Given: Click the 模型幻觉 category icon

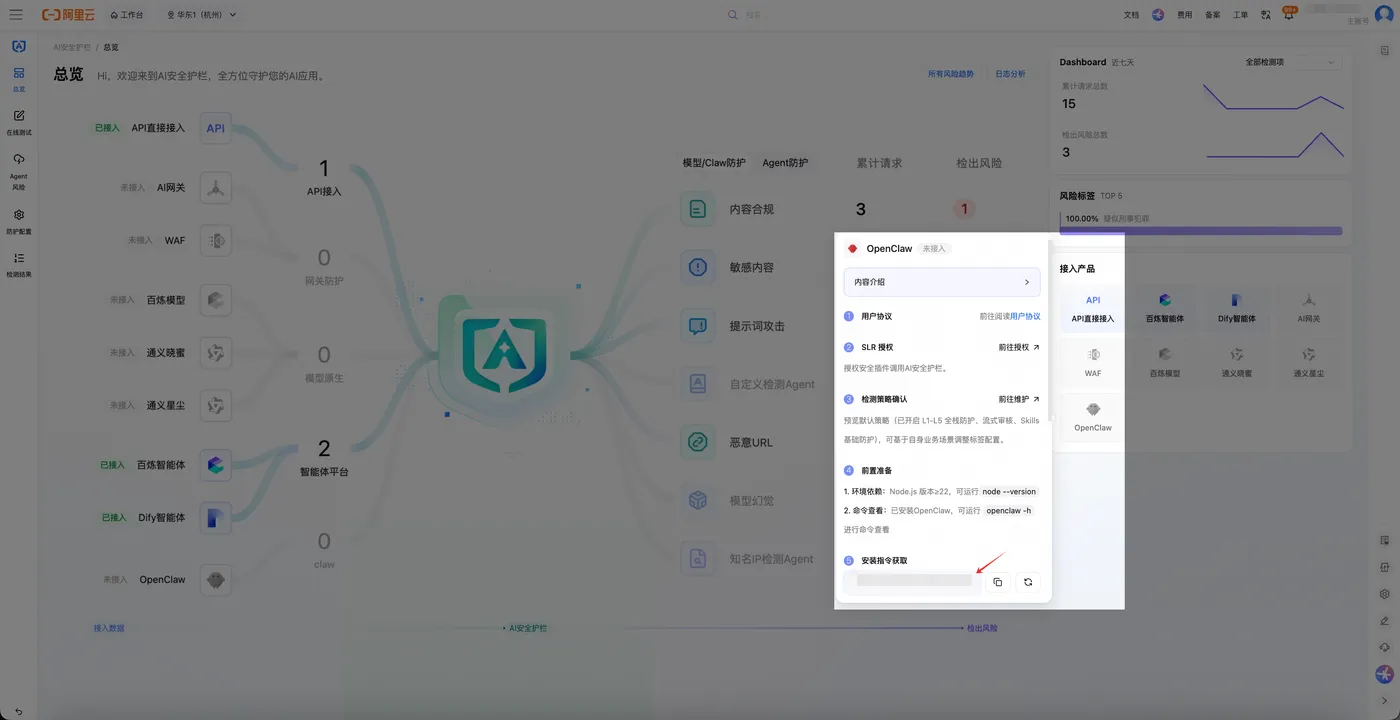Looking at the screenshot, I should (698, 500).
